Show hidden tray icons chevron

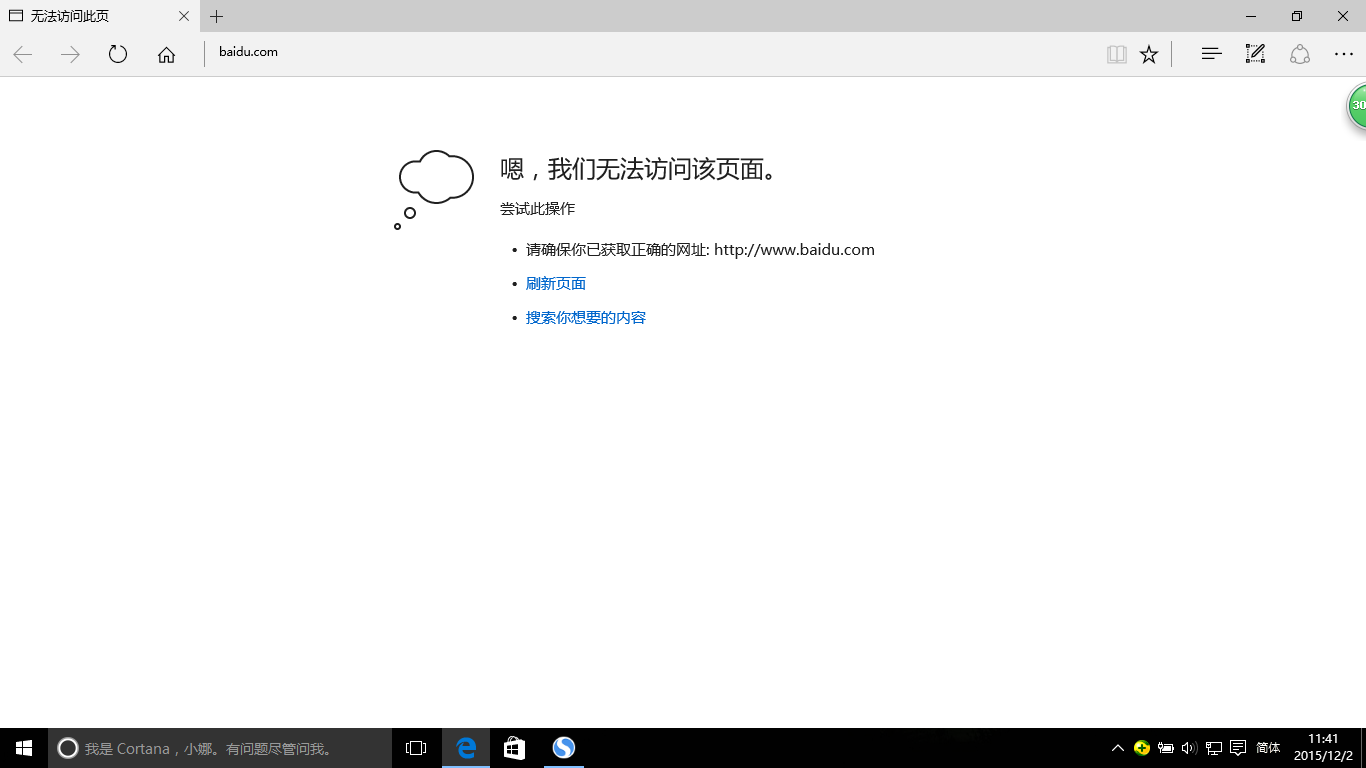[x=1118, y=748]
